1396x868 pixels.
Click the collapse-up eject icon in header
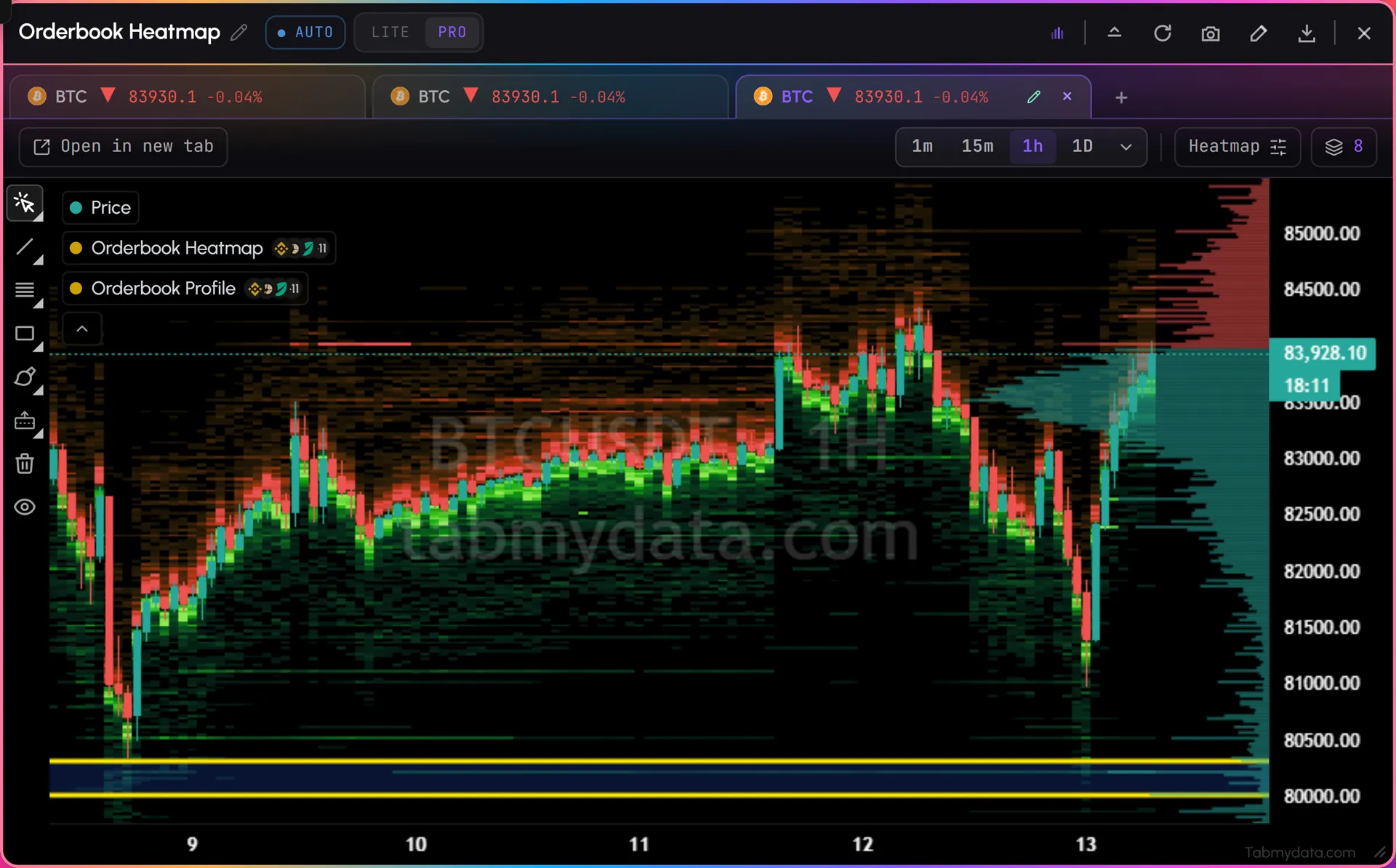click(x=1114, y=33)
